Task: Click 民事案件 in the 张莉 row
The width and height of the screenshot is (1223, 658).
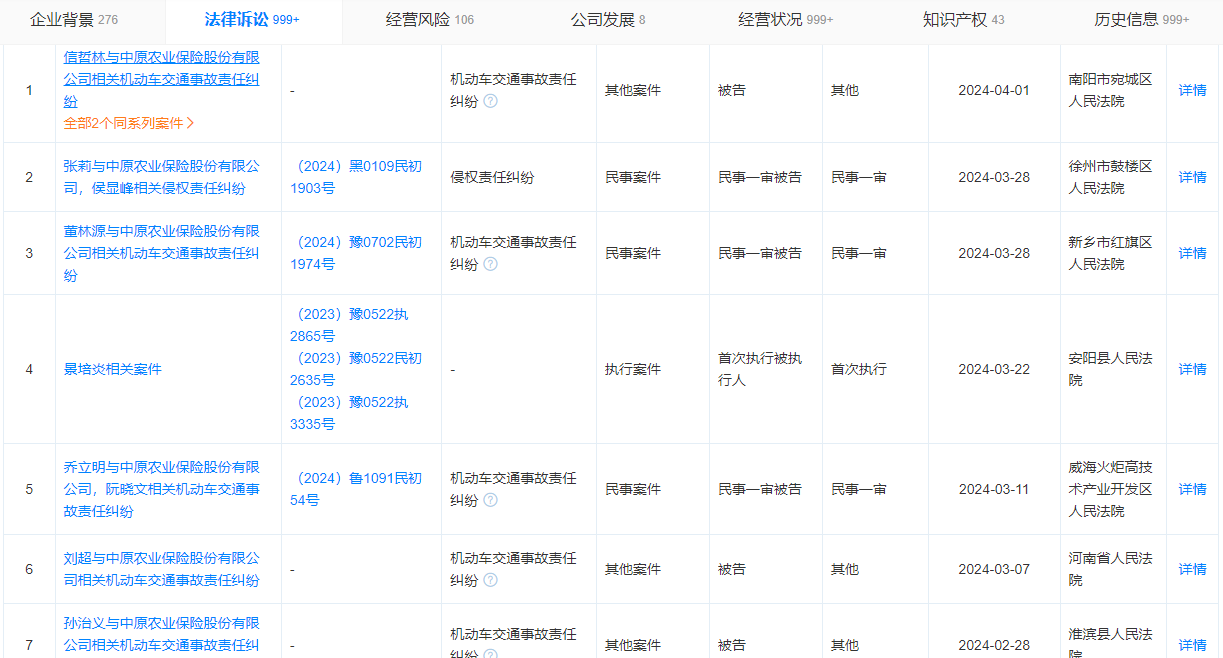Action: point(633,177)
